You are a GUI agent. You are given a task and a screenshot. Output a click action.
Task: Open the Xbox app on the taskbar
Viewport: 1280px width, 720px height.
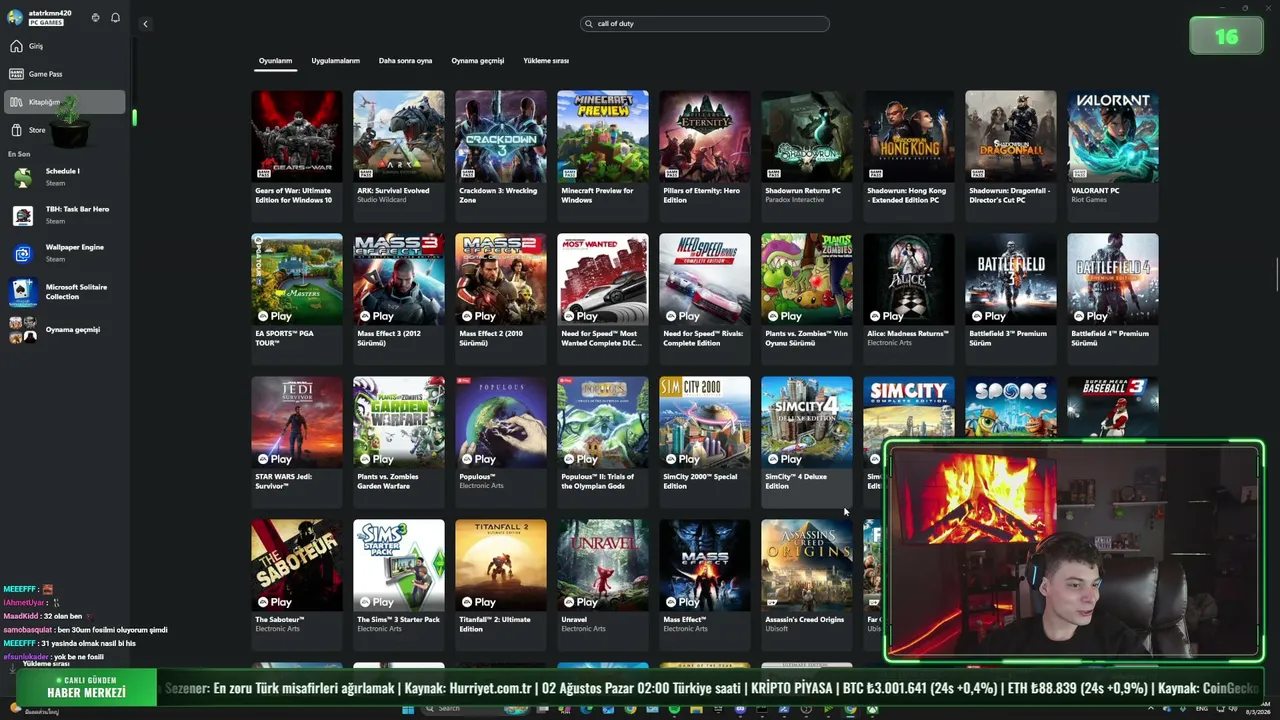872,709
